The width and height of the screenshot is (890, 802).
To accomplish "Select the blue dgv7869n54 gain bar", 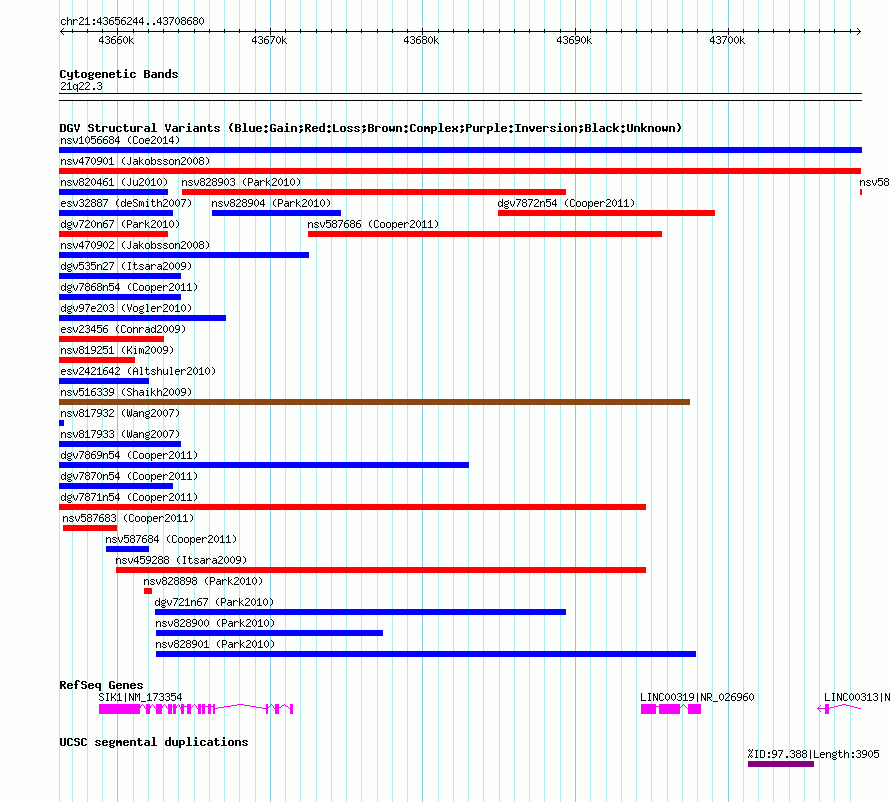I will pyautogui.click(x=264, y=465).
